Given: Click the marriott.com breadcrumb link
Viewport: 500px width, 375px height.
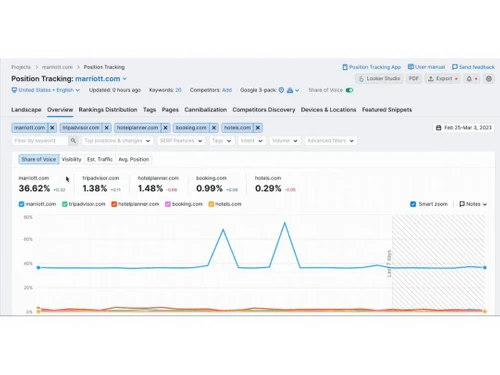Looking at the screenshot, I should (57, 67).
